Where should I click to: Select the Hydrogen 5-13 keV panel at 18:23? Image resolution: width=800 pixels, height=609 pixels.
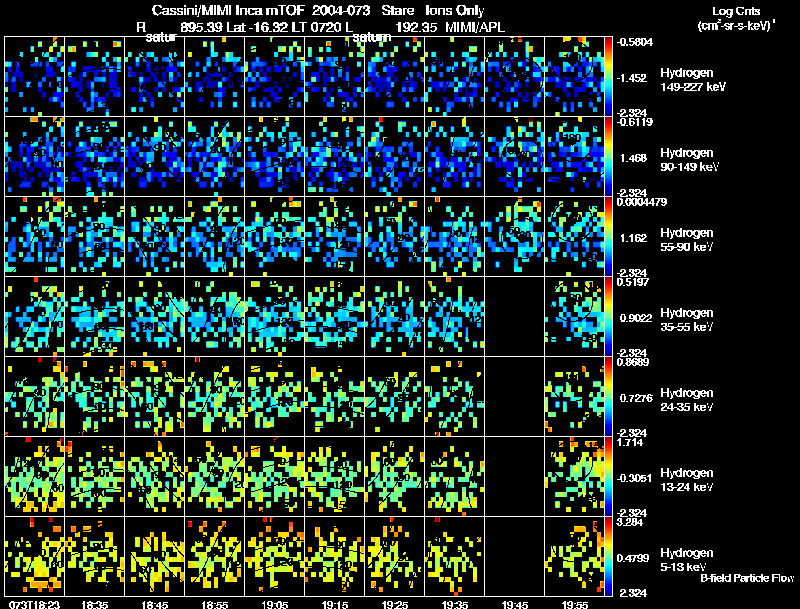(x=34, y=556)
